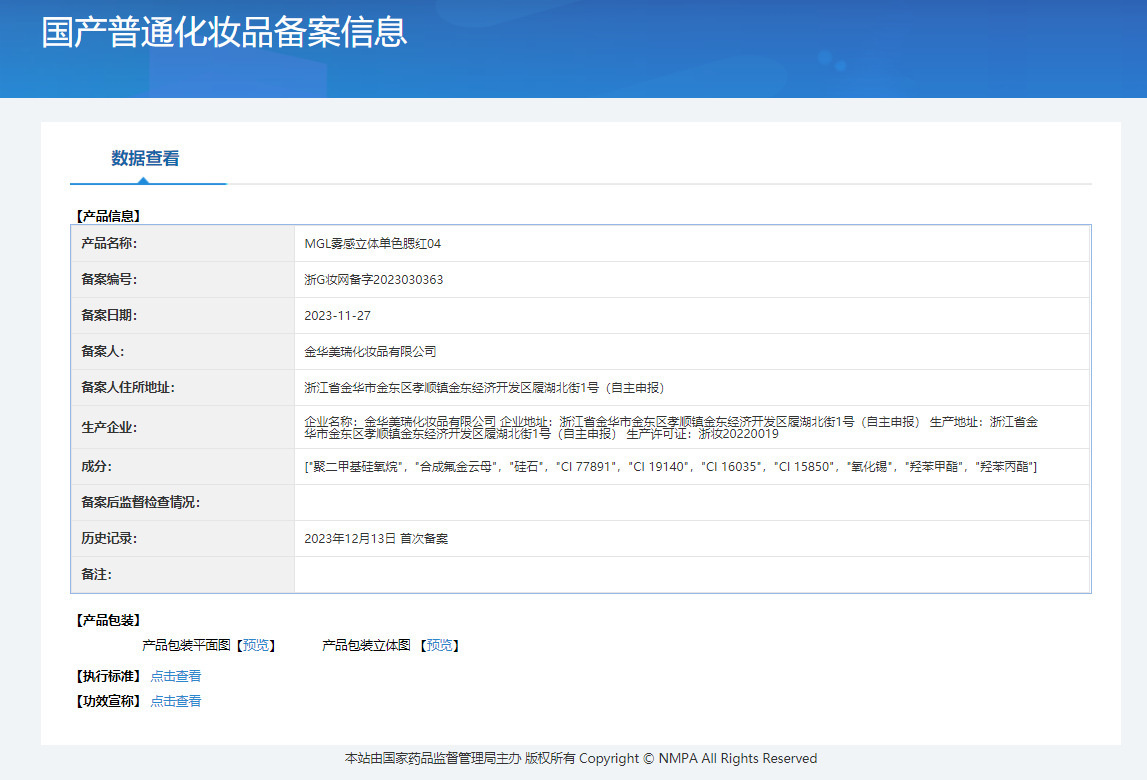Click 点击查看 next to 执行标准

pos(176,676)
